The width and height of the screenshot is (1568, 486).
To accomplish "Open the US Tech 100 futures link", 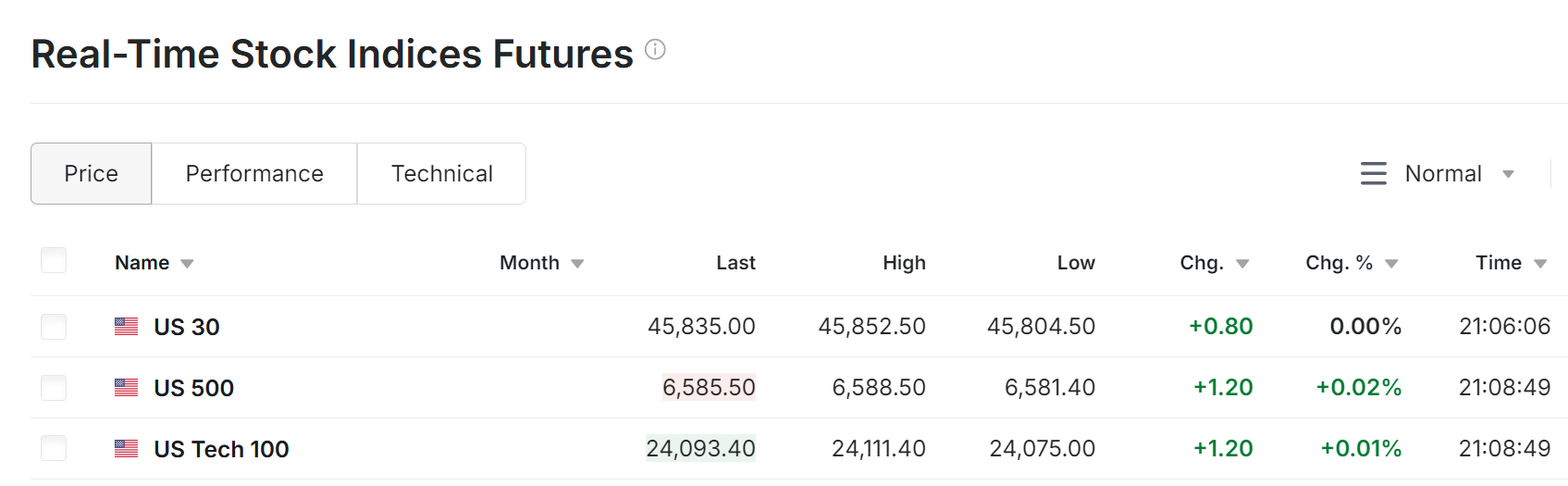I will (x=221, y=449).
